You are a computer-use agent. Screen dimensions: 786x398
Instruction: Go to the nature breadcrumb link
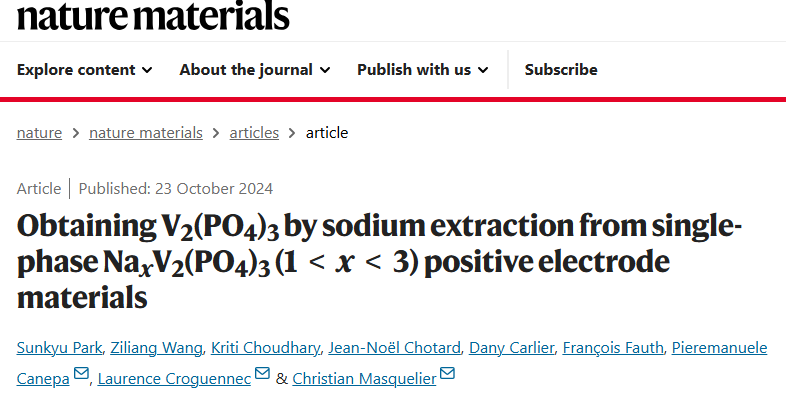[39, 133]
